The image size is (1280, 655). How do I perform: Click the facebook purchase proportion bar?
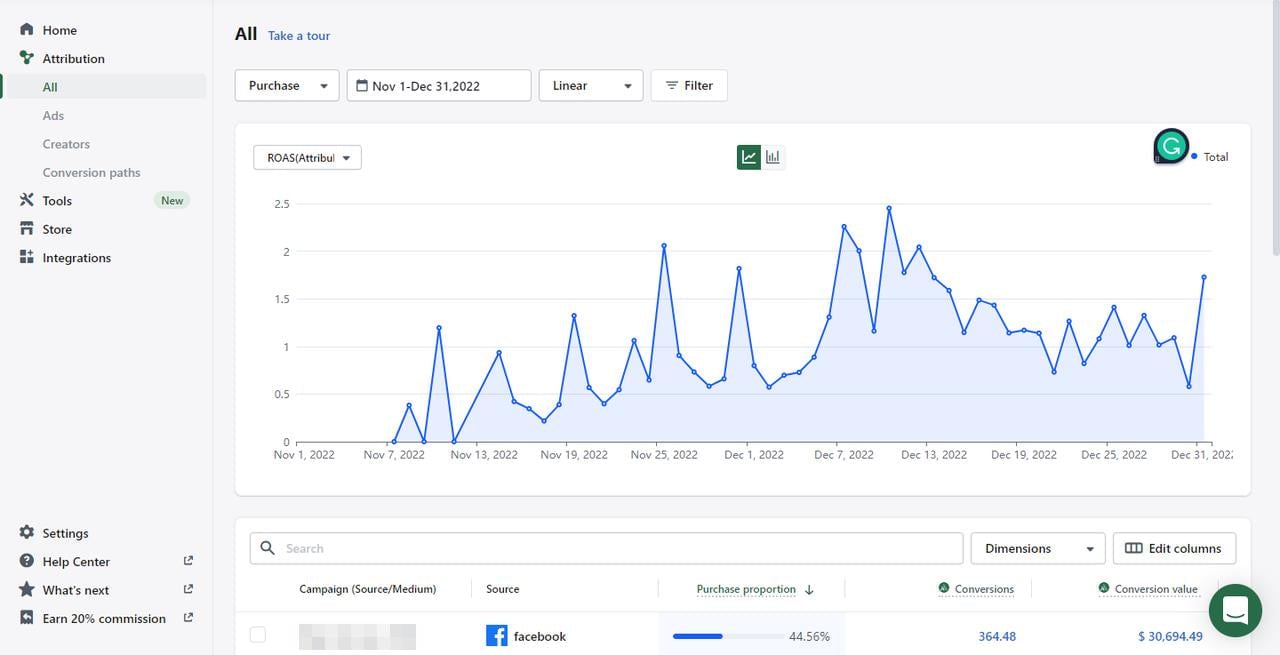pyautogui.click(x=728, y=636)
